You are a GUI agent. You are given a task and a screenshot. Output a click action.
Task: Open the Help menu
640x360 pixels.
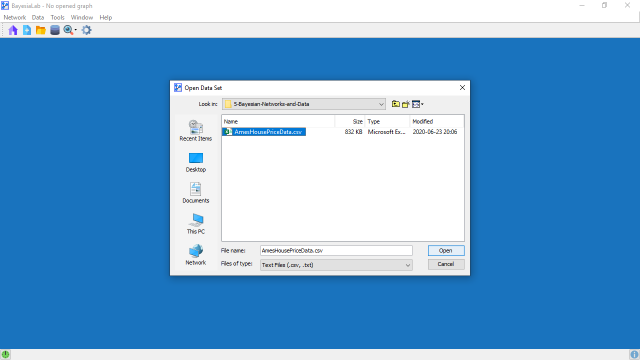tap(106, 18)
